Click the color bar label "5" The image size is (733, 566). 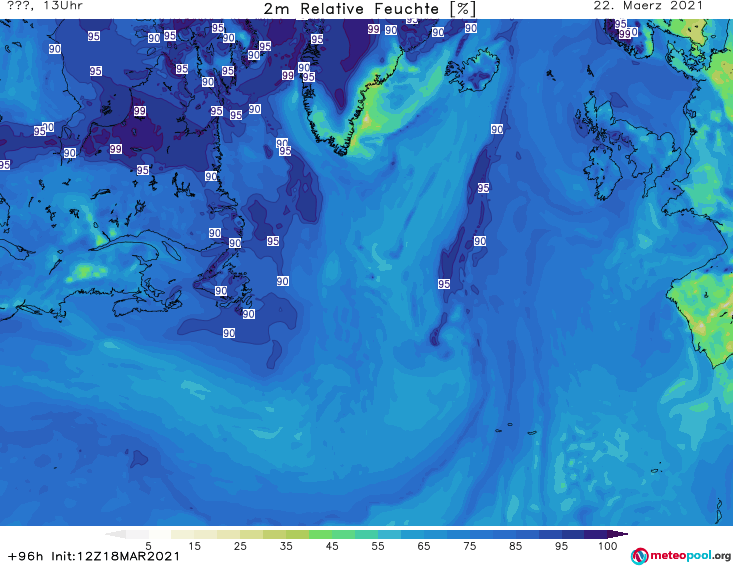[148, 546]
